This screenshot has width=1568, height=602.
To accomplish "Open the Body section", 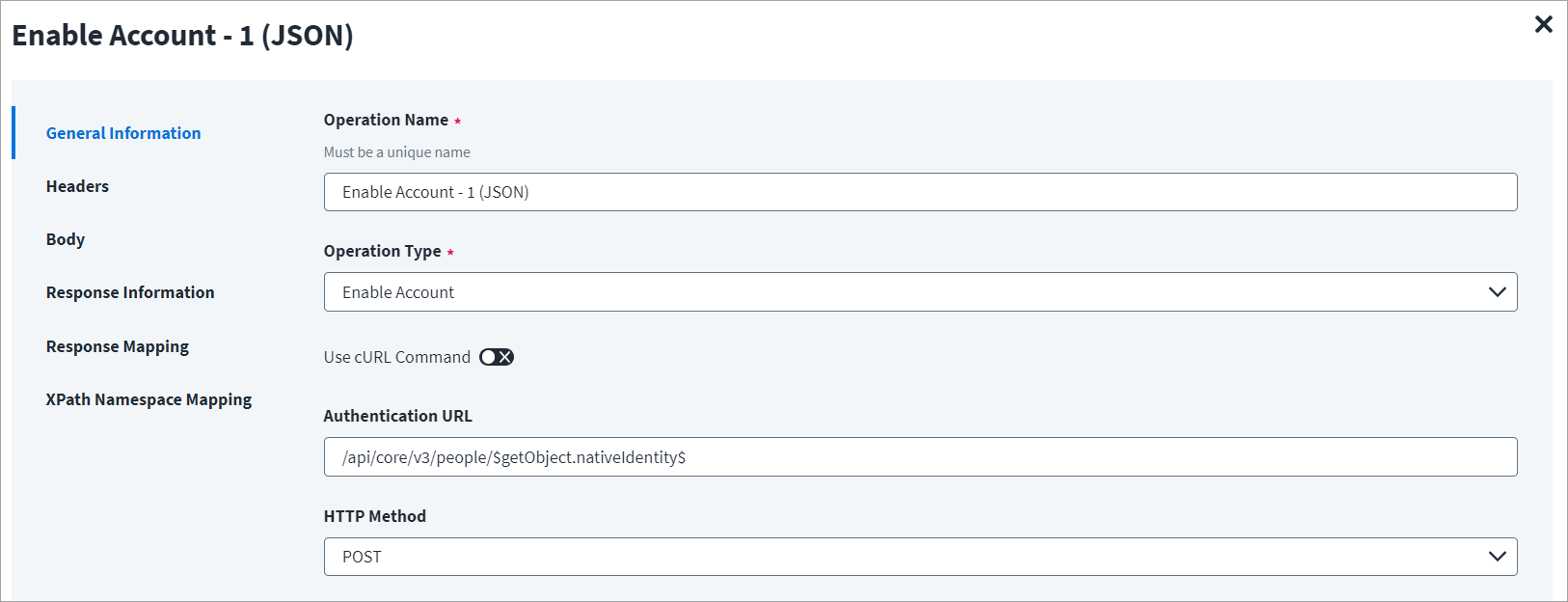I will tap(66, 239).
